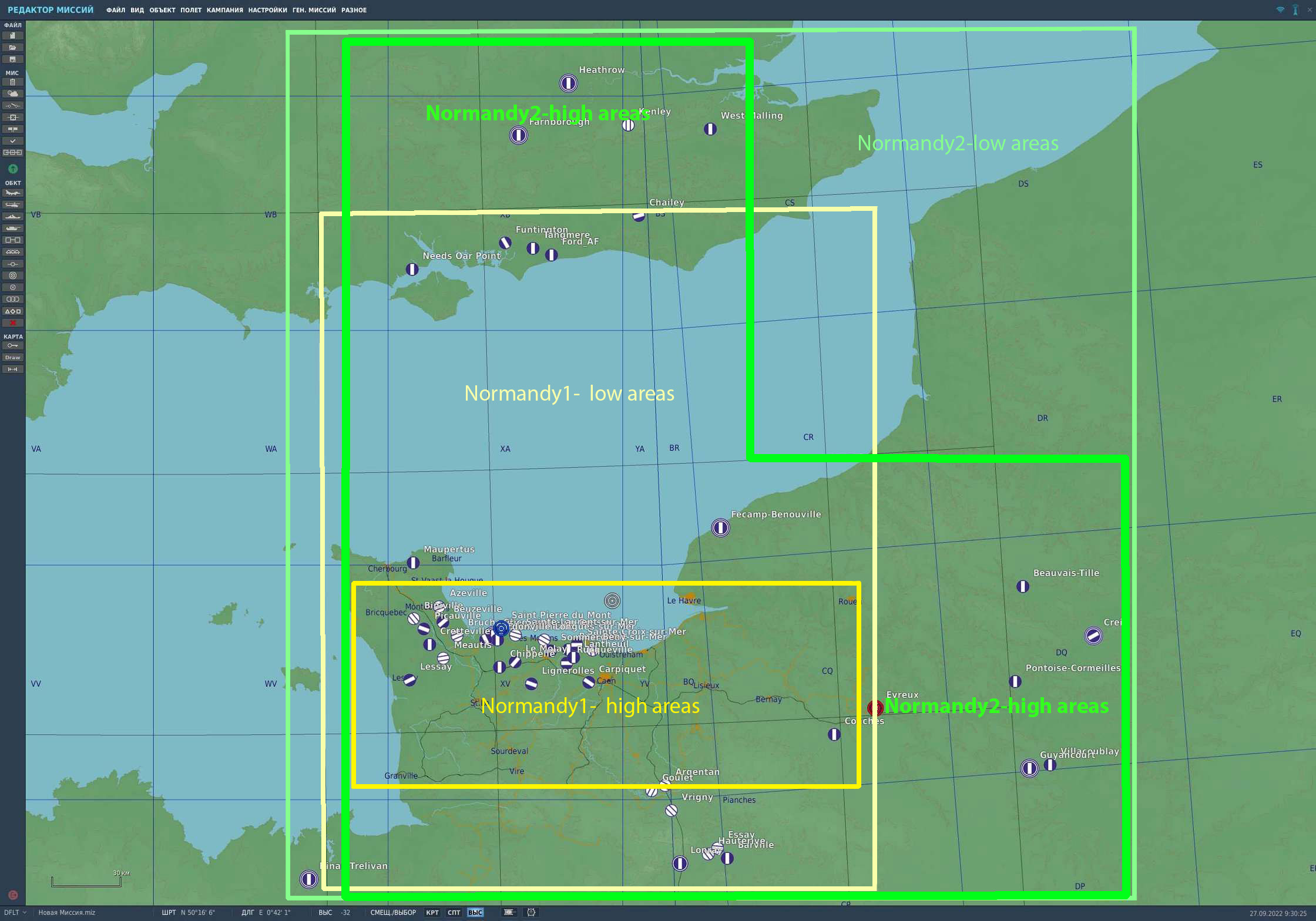Click the gear icon in the status bar
Screen dimensions: 1316x921
pos(531,912)
